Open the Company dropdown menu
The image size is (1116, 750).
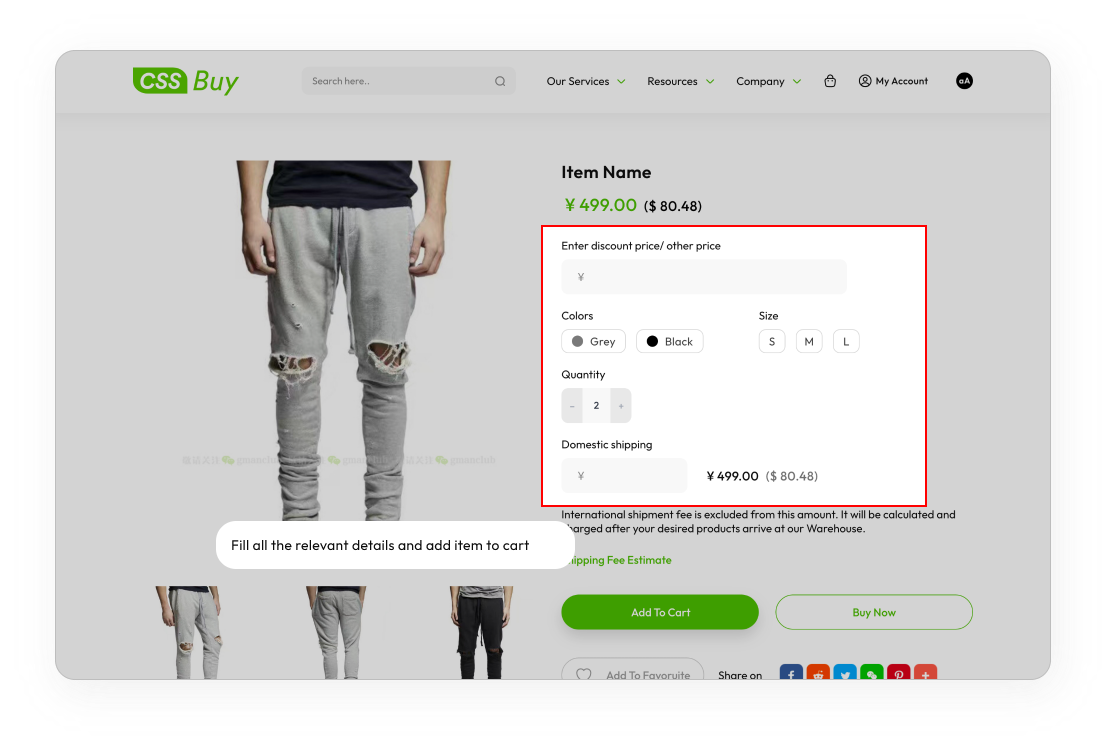769,81
